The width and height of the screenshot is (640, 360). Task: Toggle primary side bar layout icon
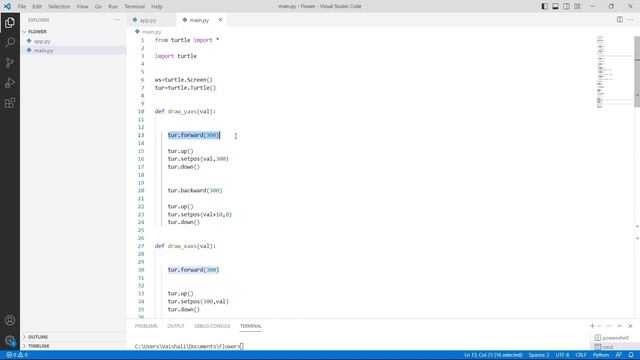click(x=544, y=6)
